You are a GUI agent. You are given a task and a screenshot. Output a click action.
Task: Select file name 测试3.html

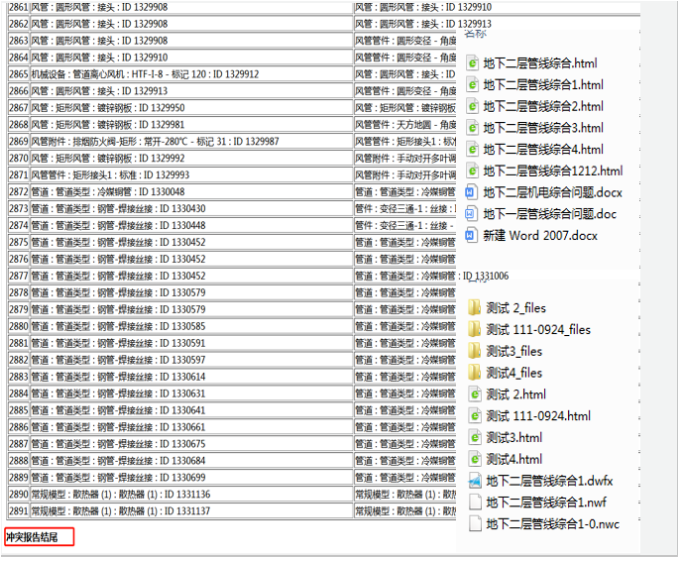click(x=514, y=437)
